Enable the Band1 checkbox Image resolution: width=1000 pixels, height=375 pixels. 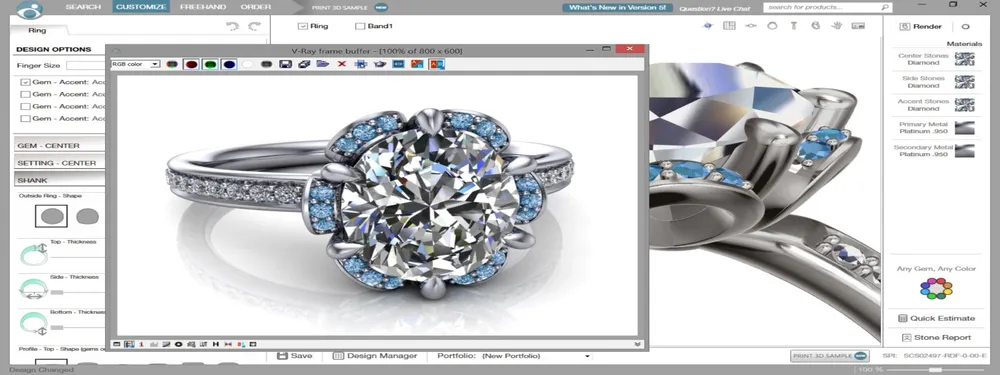pyautogui.click(x=360, y=26)
